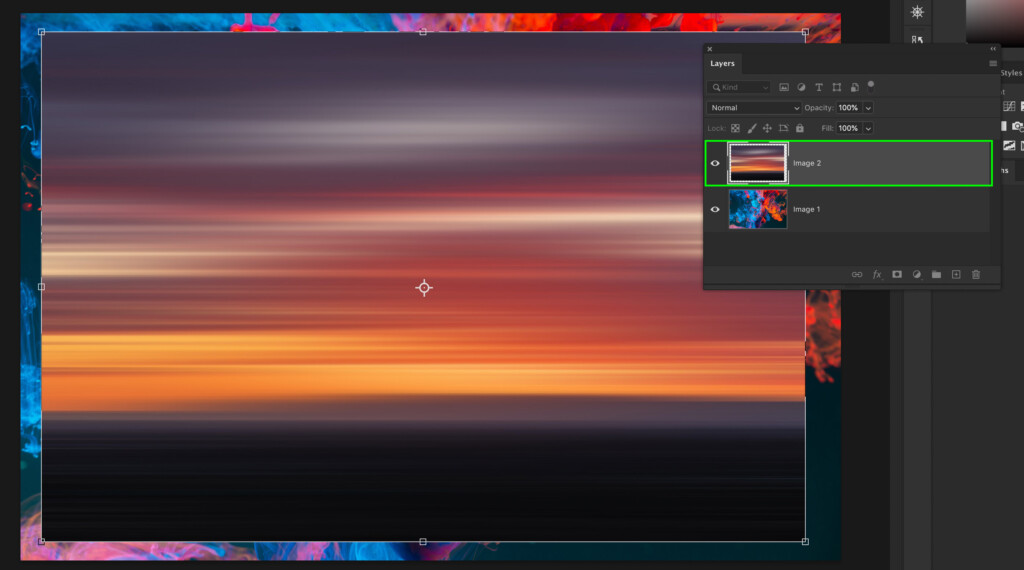Filter layers by type layers icon

(x=818, y=87)
